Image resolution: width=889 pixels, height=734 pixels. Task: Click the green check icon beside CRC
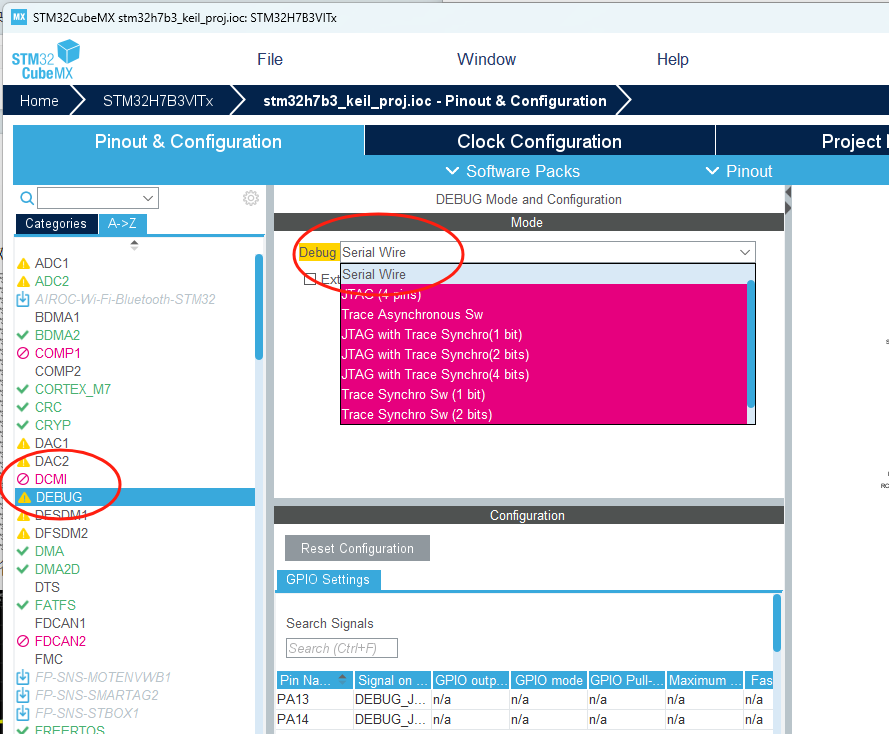pos(23,408)
